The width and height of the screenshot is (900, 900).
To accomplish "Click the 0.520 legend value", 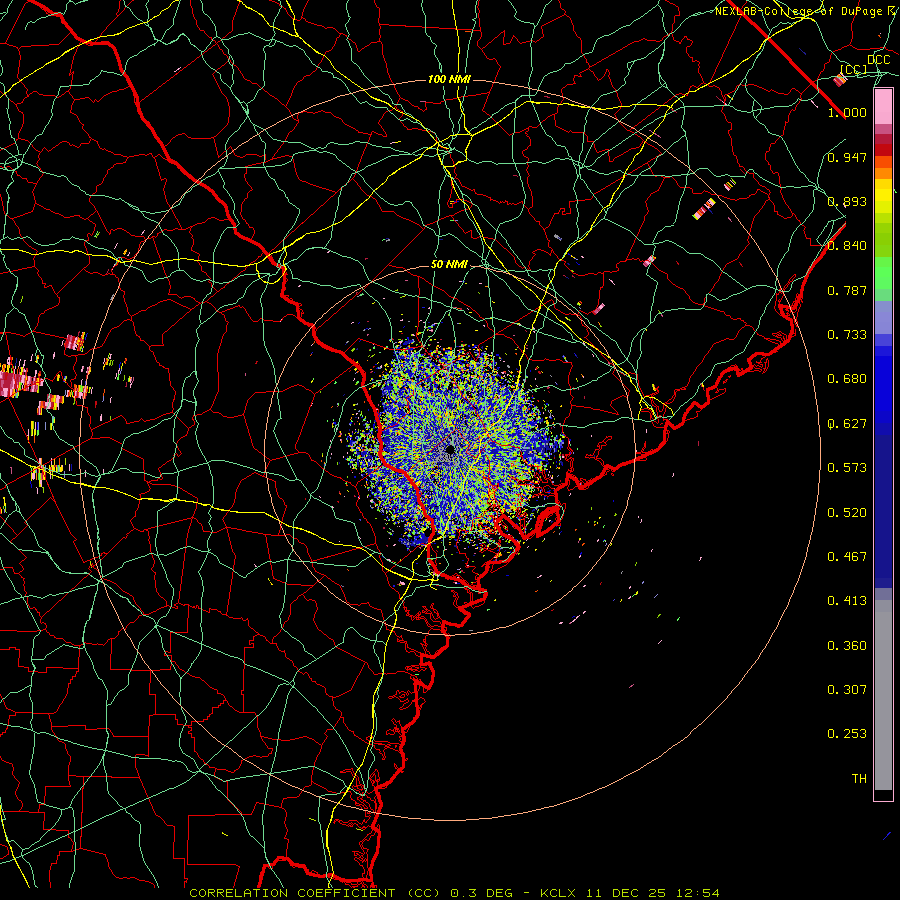I will coord(847,513).
